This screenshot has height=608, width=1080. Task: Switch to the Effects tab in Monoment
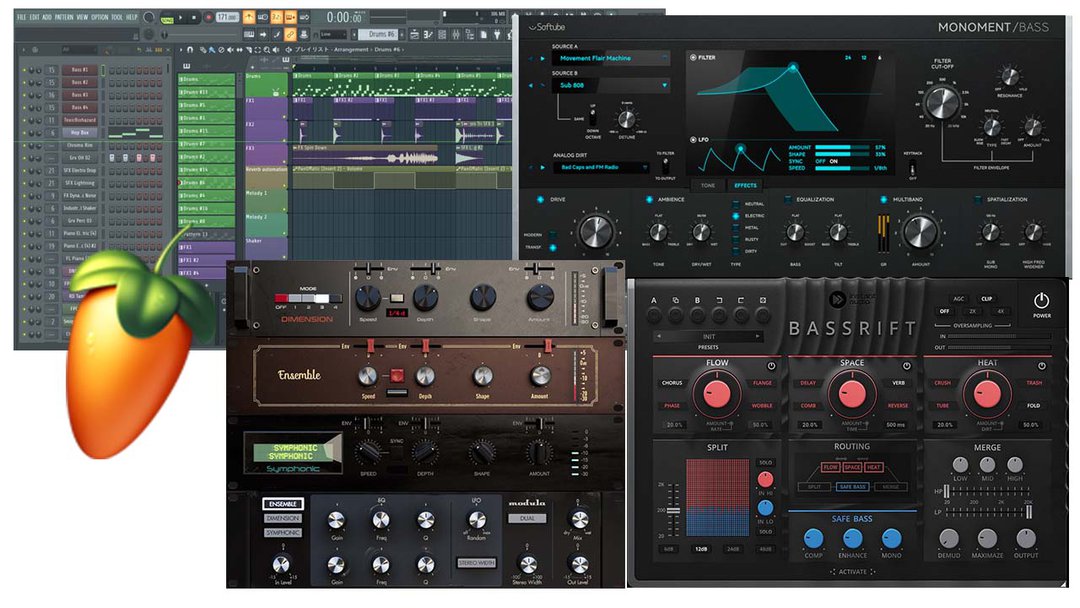[746, 185]
